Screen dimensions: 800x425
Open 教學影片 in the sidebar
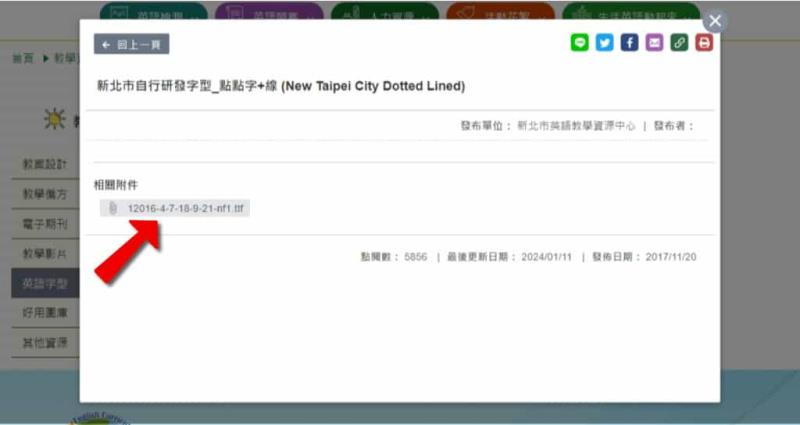(x=45, y=254)
